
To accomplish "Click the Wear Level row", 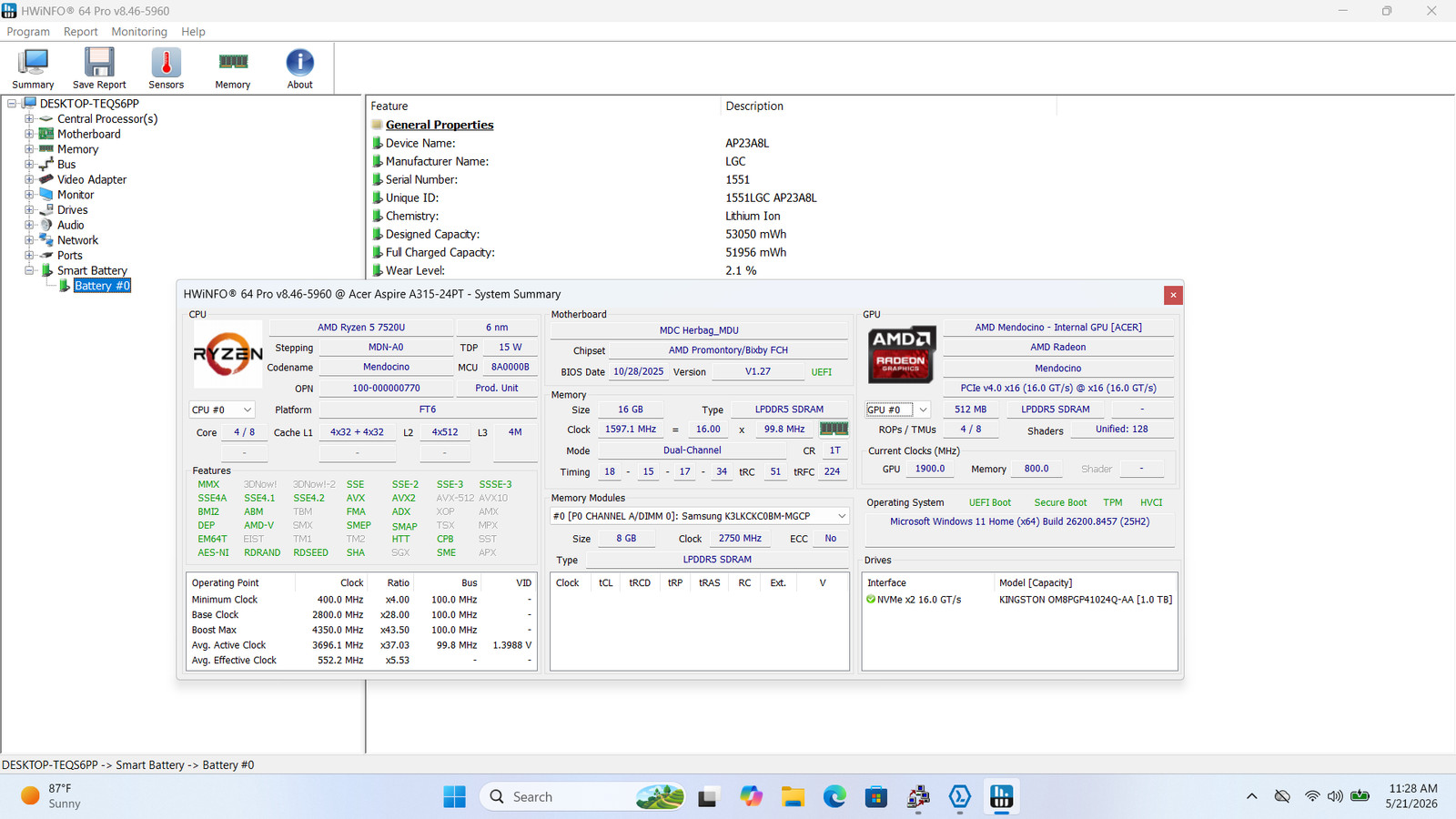I will click(564, 270).
